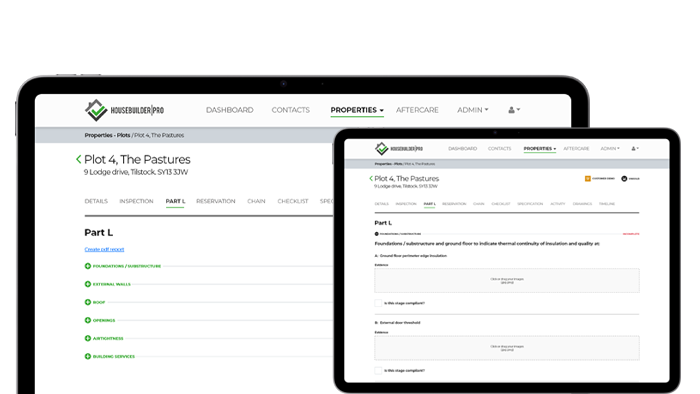Go to Aftercare on tablet
Viewport: 700px width, 394px height.
pos(576,149)
